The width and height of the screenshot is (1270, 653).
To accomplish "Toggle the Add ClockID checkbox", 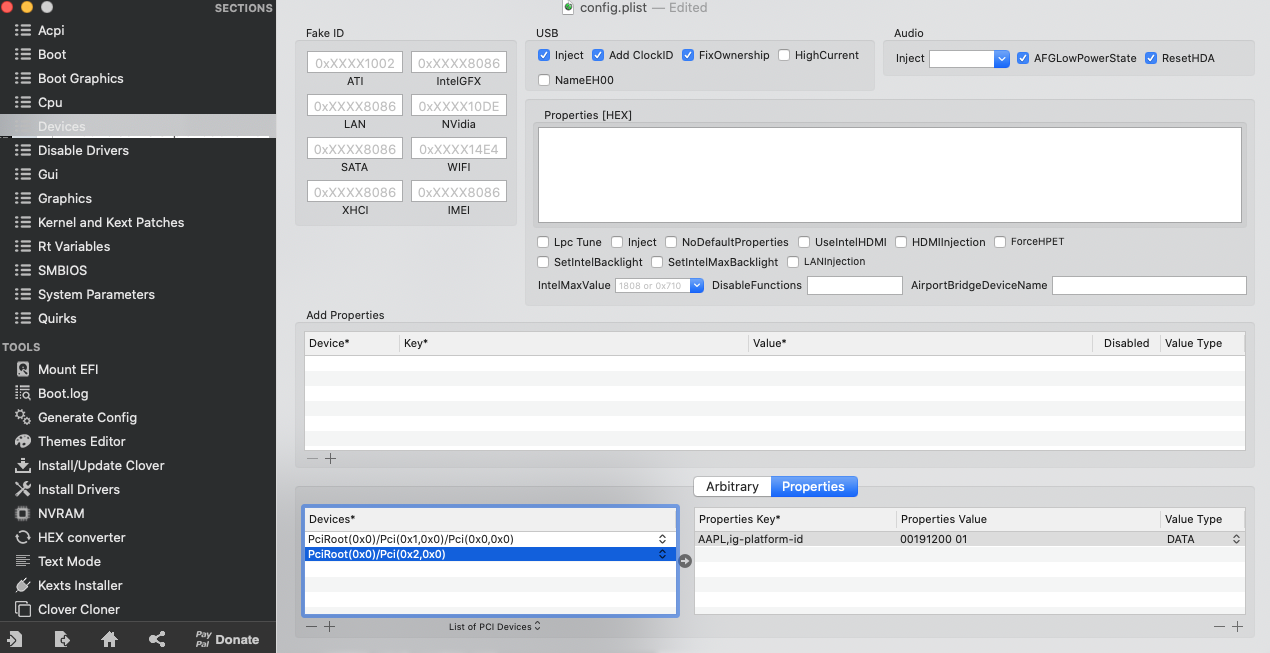I will (x=598, y=55).
